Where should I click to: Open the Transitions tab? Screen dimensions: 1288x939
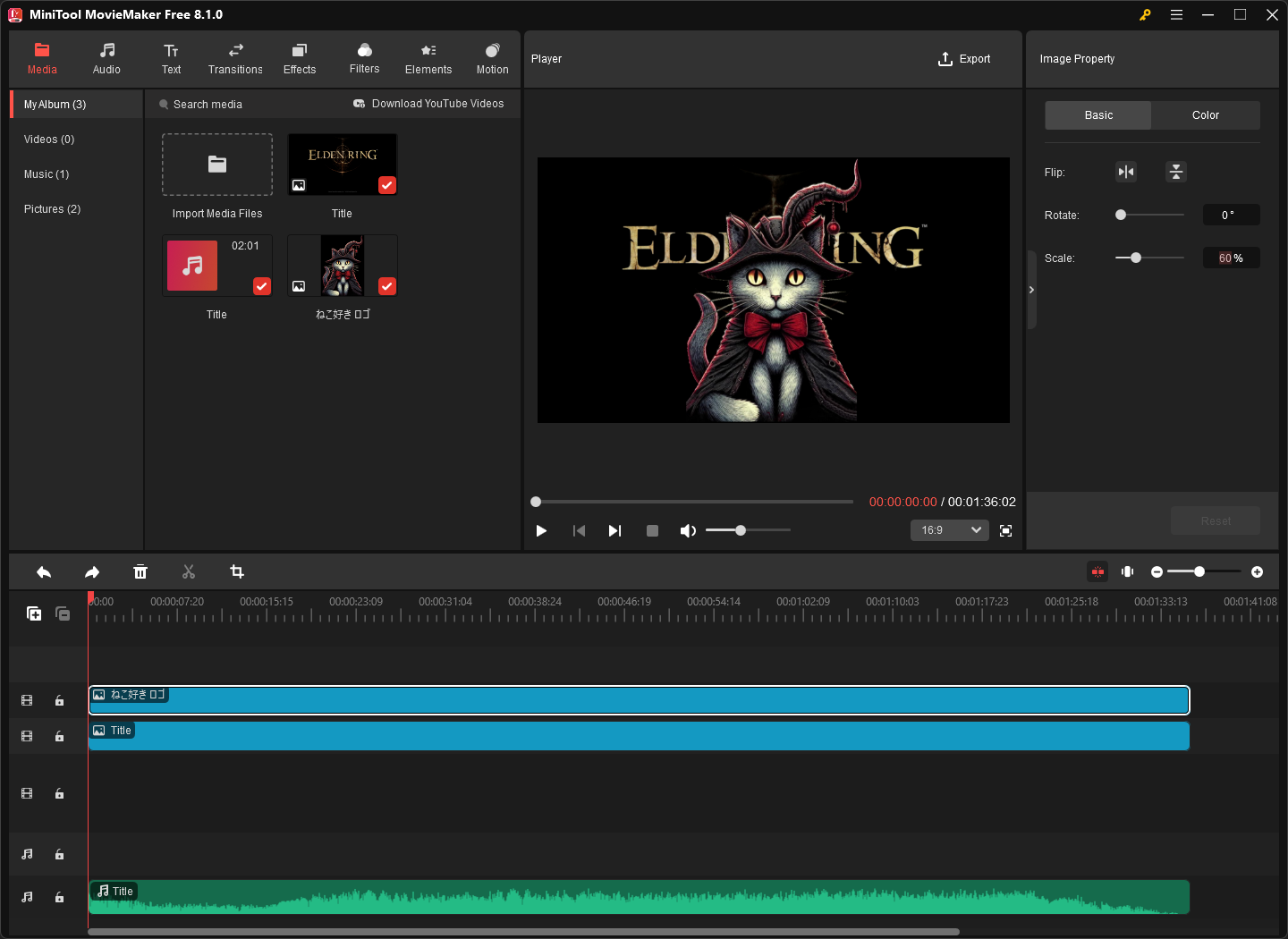coord(235,59)
